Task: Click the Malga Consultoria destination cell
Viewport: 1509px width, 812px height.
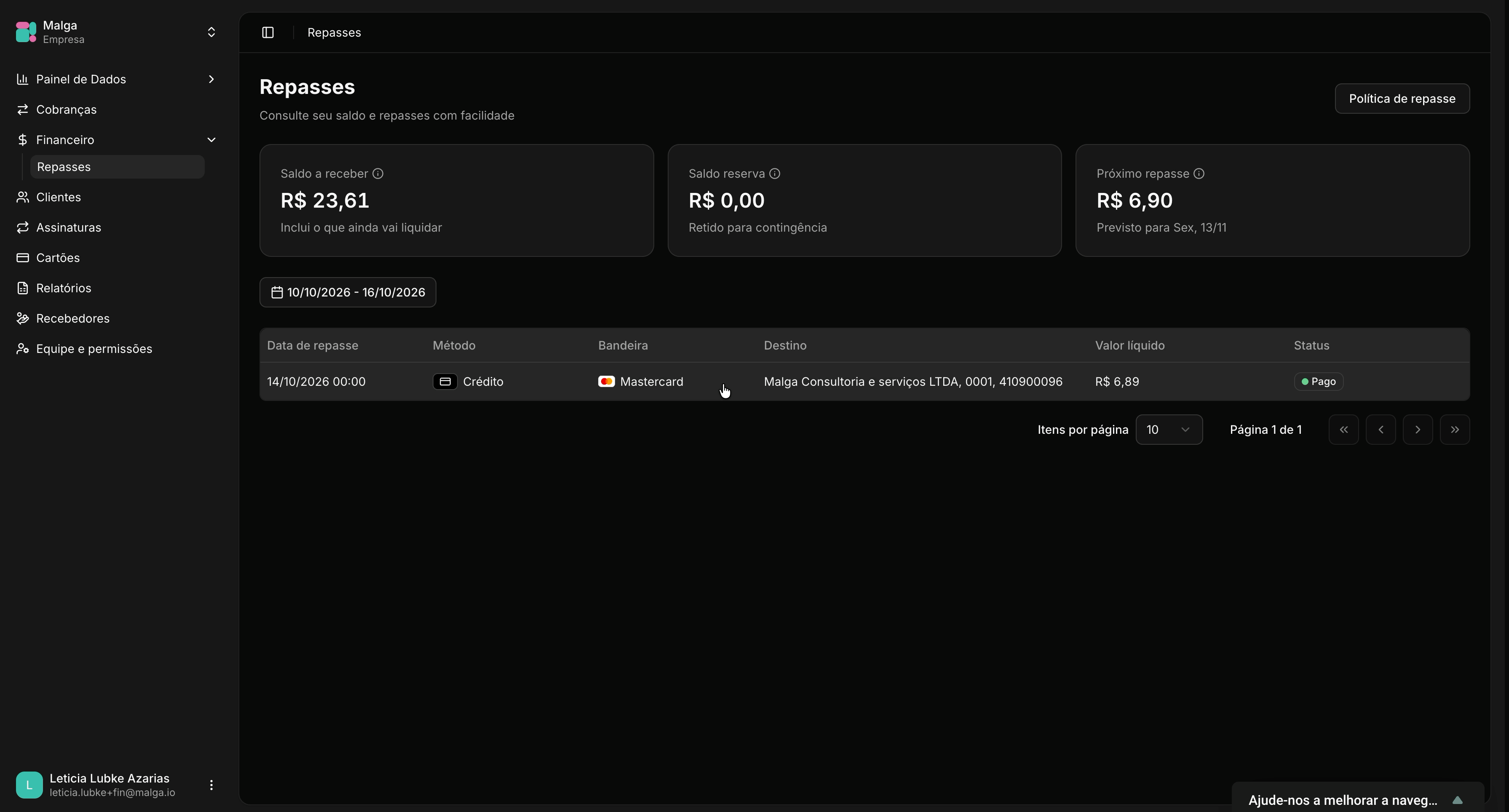Action: pos(912,382)
